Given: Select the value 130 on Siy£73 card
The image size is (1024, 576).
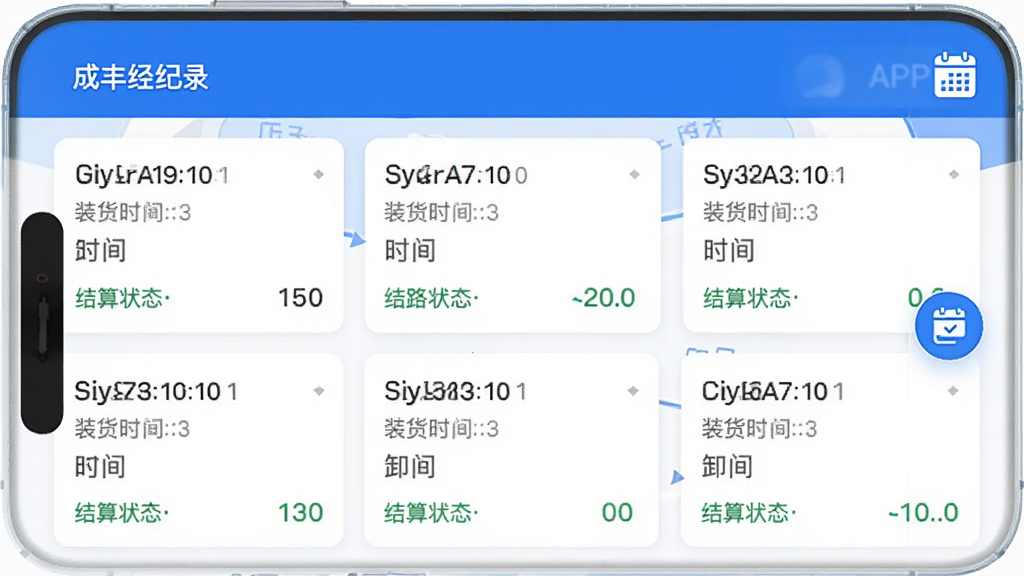Looking at the screenshot, I should point(300,513).
